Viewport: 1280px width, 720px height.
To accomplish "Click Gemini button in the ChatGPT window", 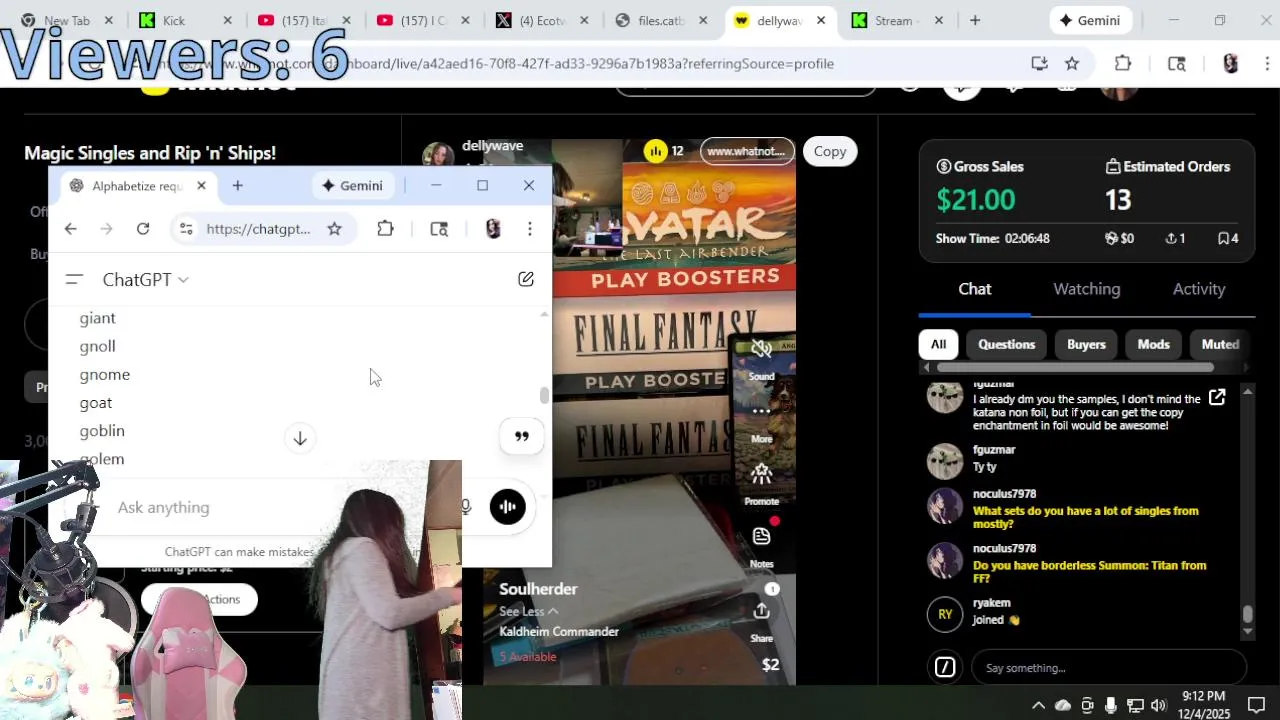I will [352, 185].
